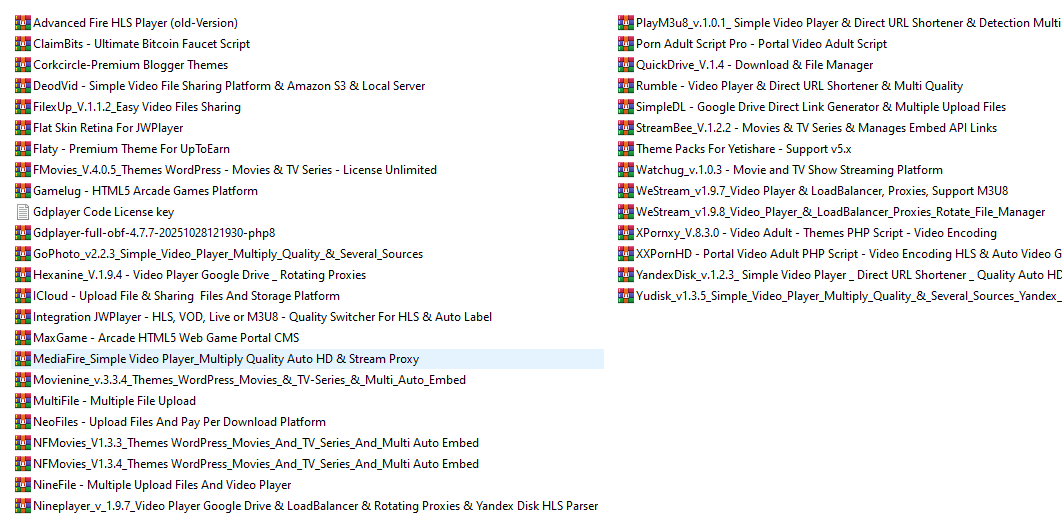The height and width of the screenshot is (521, 1062).
Task: Click the archive icon for WeStream_v1.9.8
Action: [626, 212]
